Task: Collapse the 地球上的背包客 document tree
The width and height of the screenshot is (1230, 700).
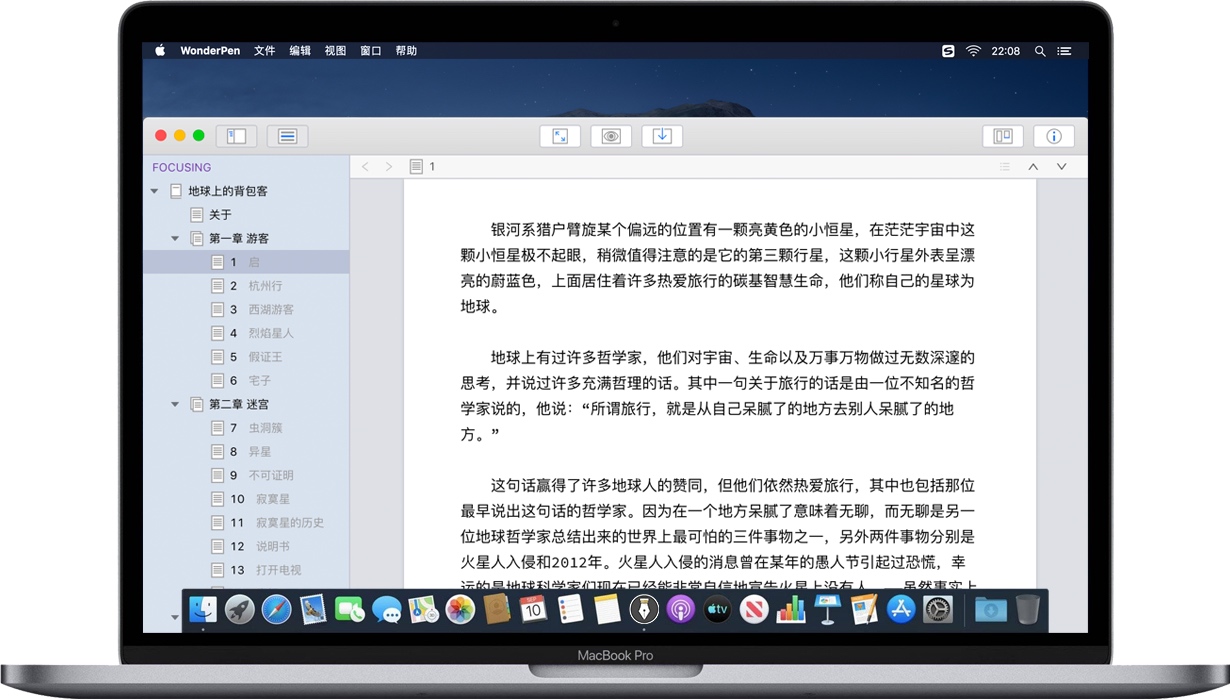Action: pos(155,190)
